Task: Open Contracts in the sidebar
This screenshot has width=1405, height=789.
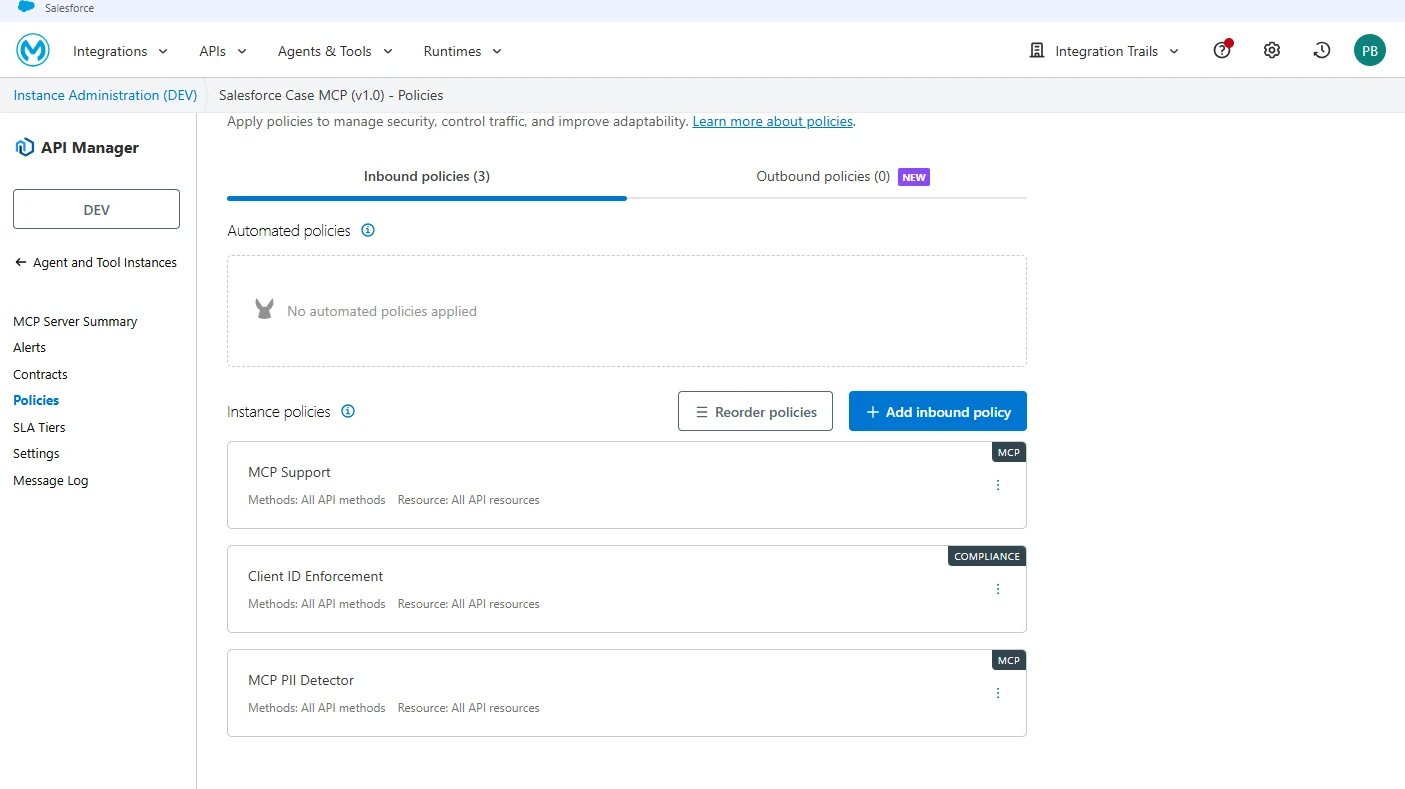Action: tap(40, 374)
